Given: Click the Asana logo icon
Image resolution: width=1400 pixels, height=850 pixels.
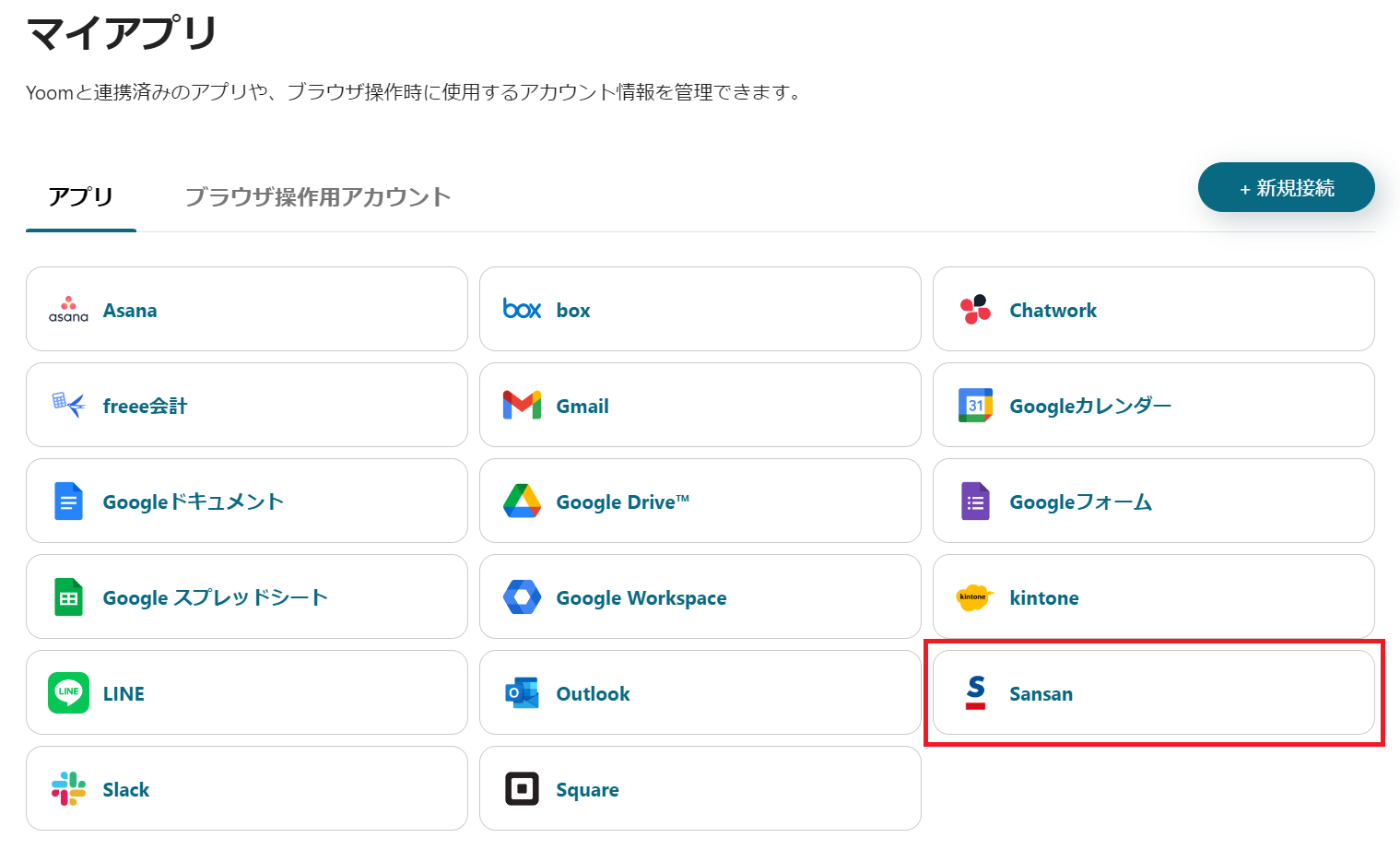Looking at the screenshot, I should pyautogui.click(x=68, y=310).
